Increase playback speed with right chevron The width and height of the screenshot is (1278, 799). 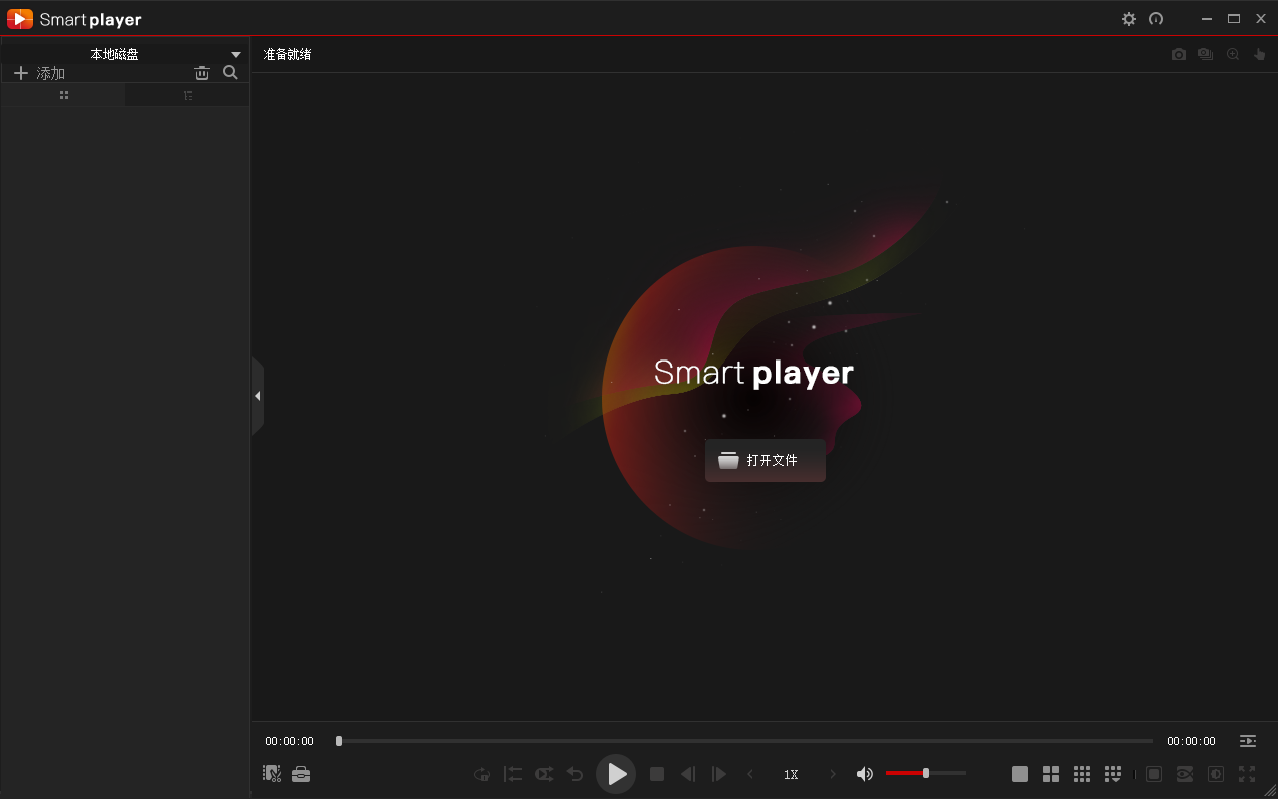tap(833, 774)
